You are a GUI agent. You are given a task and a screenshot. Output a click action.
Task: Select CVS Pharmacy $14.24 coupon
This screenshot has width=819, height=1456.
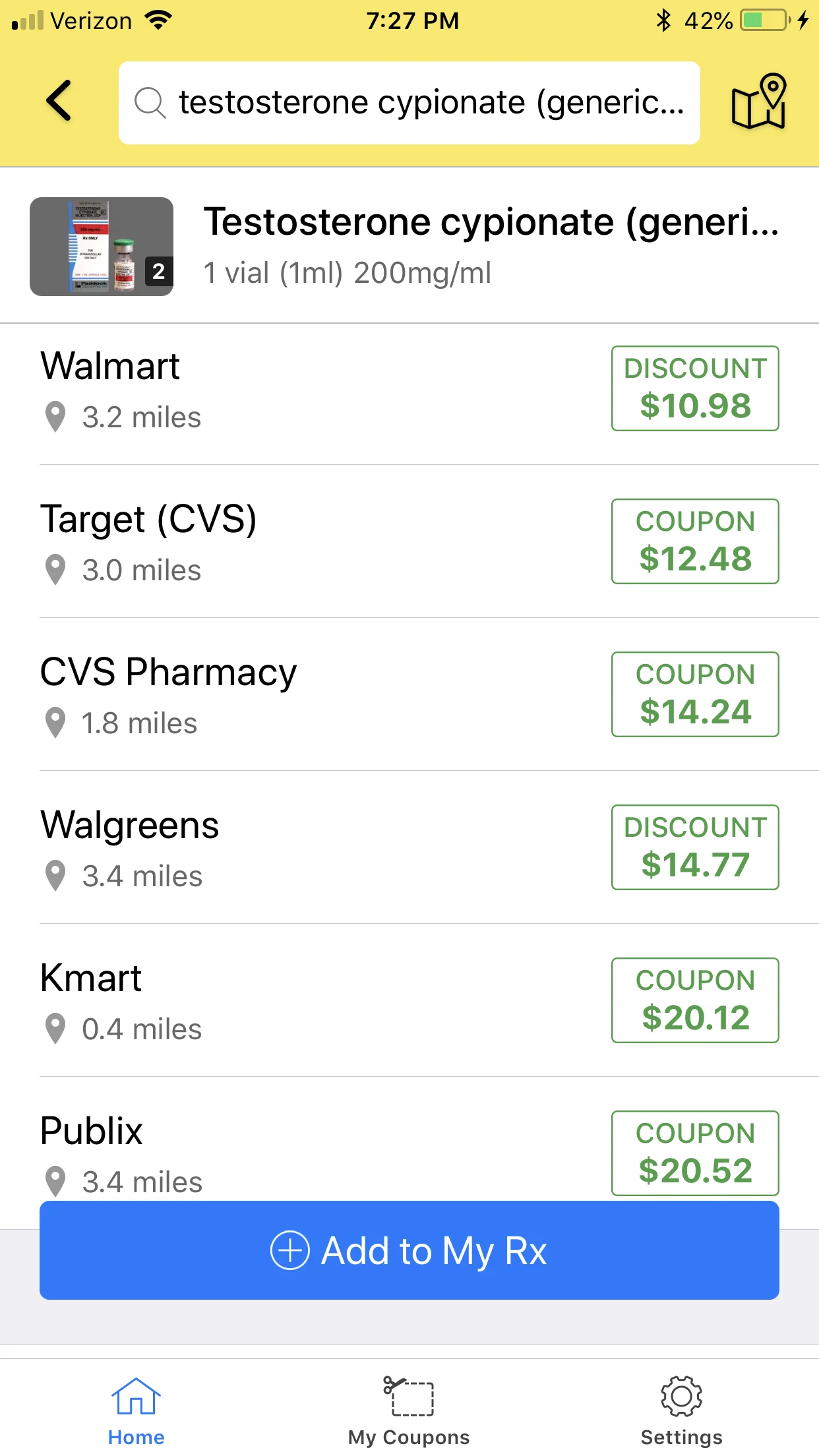click(x=695, y=694)
